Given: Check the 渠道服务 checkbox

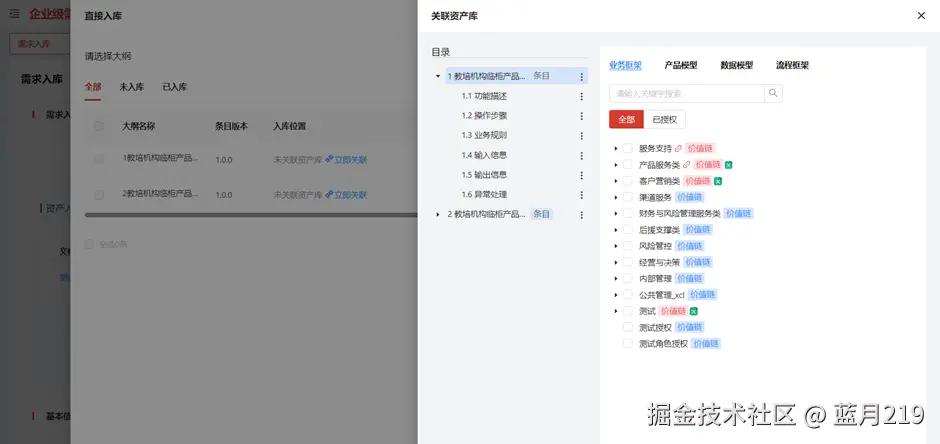Looking at the screenshot, I should (628, 197).
